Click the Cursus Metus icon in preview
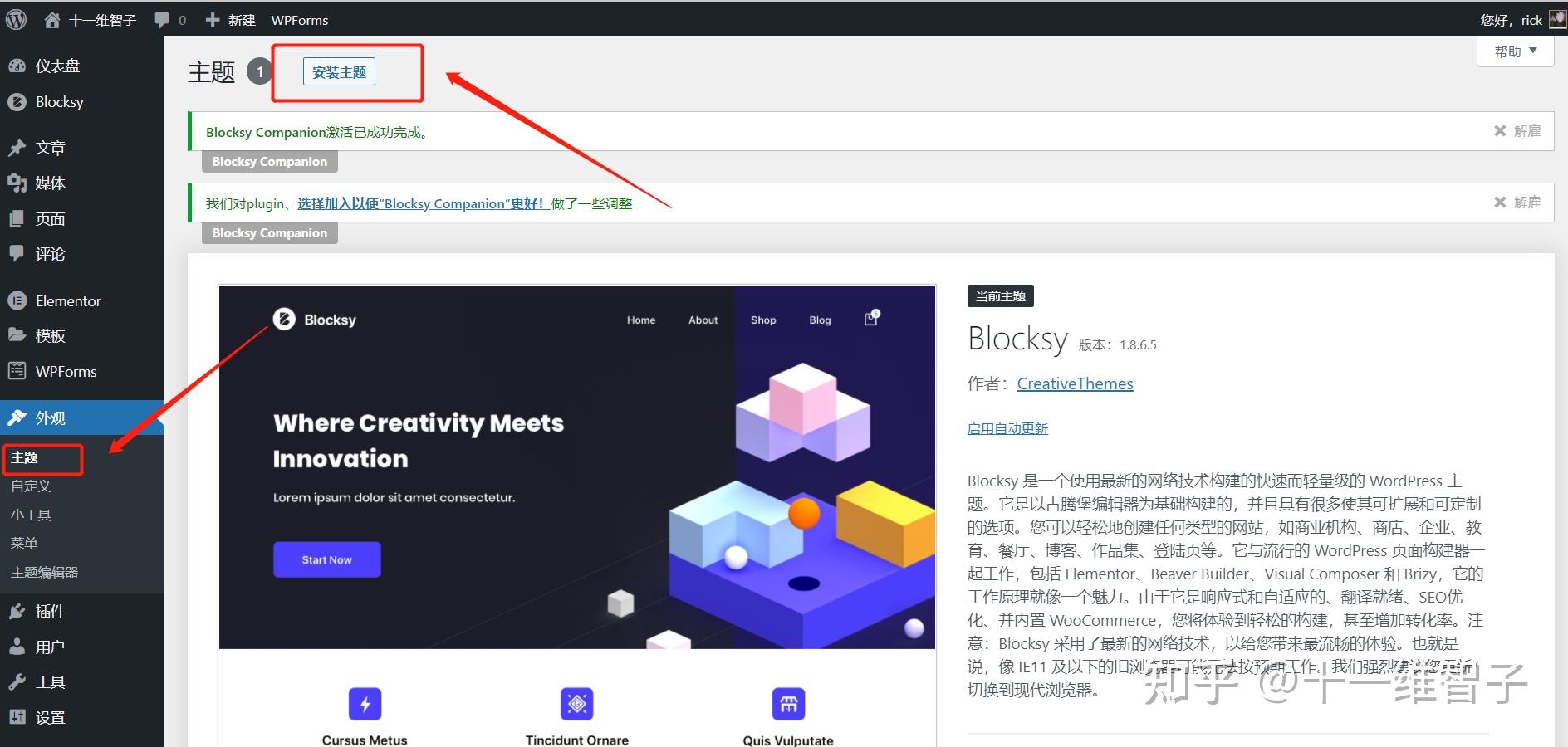The width and height of the screenshot is (1568, 747). 365,704
